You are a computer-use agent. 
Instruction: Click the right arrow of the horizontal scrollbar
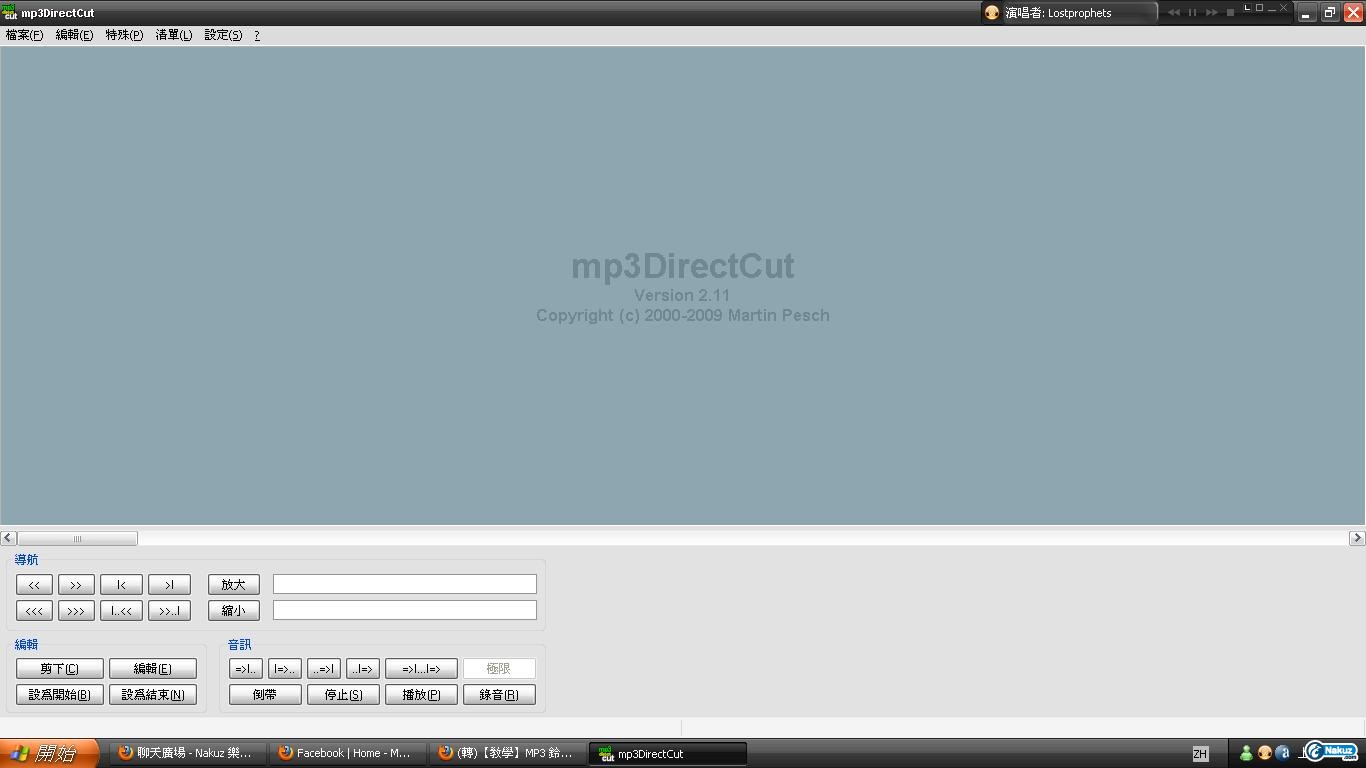(x=1357, y=538)
